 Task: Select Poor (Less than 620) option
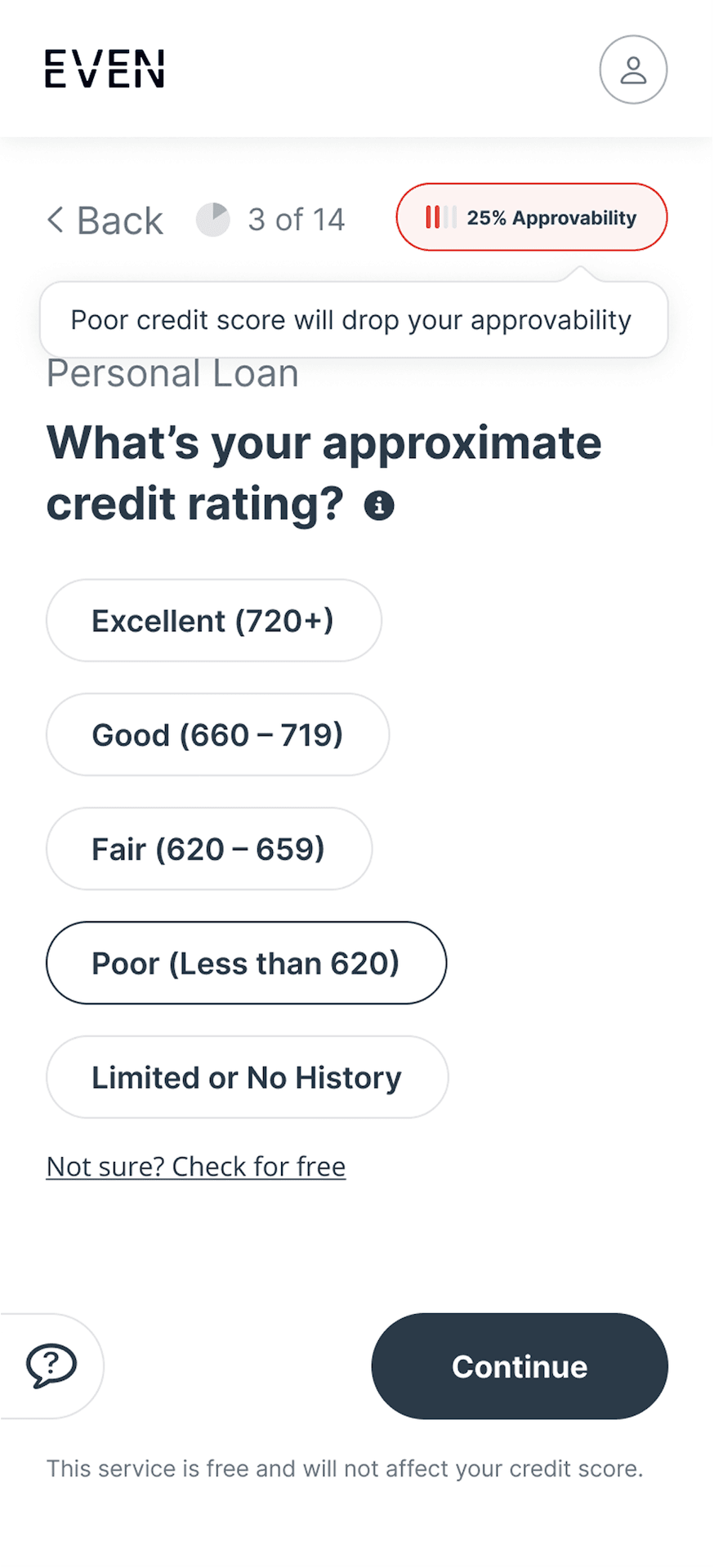coord(246,963)
